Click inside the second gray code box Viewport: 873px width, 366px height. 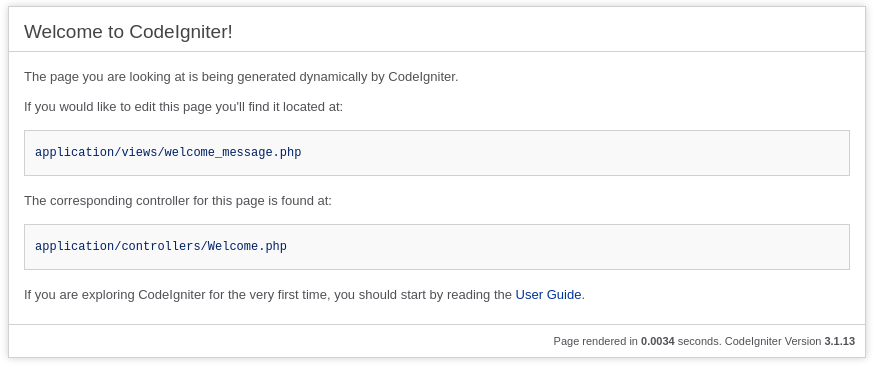pyautogui.click(x=436, y=247)
